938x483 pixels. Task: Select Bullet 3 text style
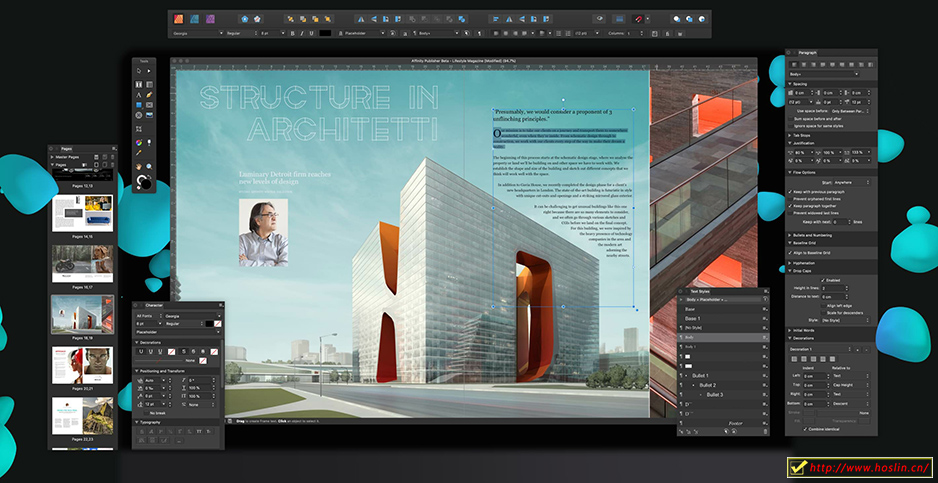coord(722,394)
